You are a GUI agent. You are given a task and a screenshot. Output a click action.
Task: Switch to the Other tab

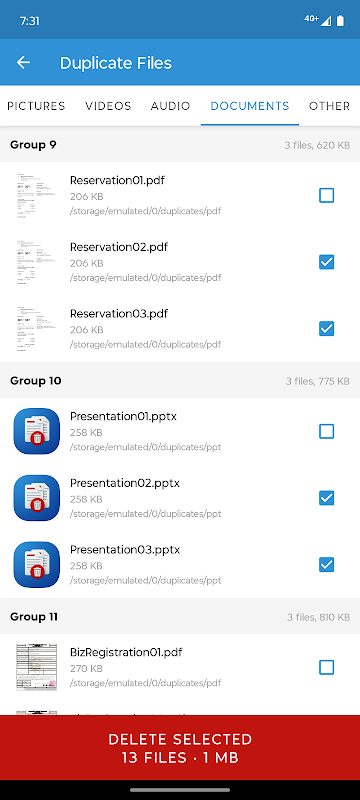(x=329, y=106)
